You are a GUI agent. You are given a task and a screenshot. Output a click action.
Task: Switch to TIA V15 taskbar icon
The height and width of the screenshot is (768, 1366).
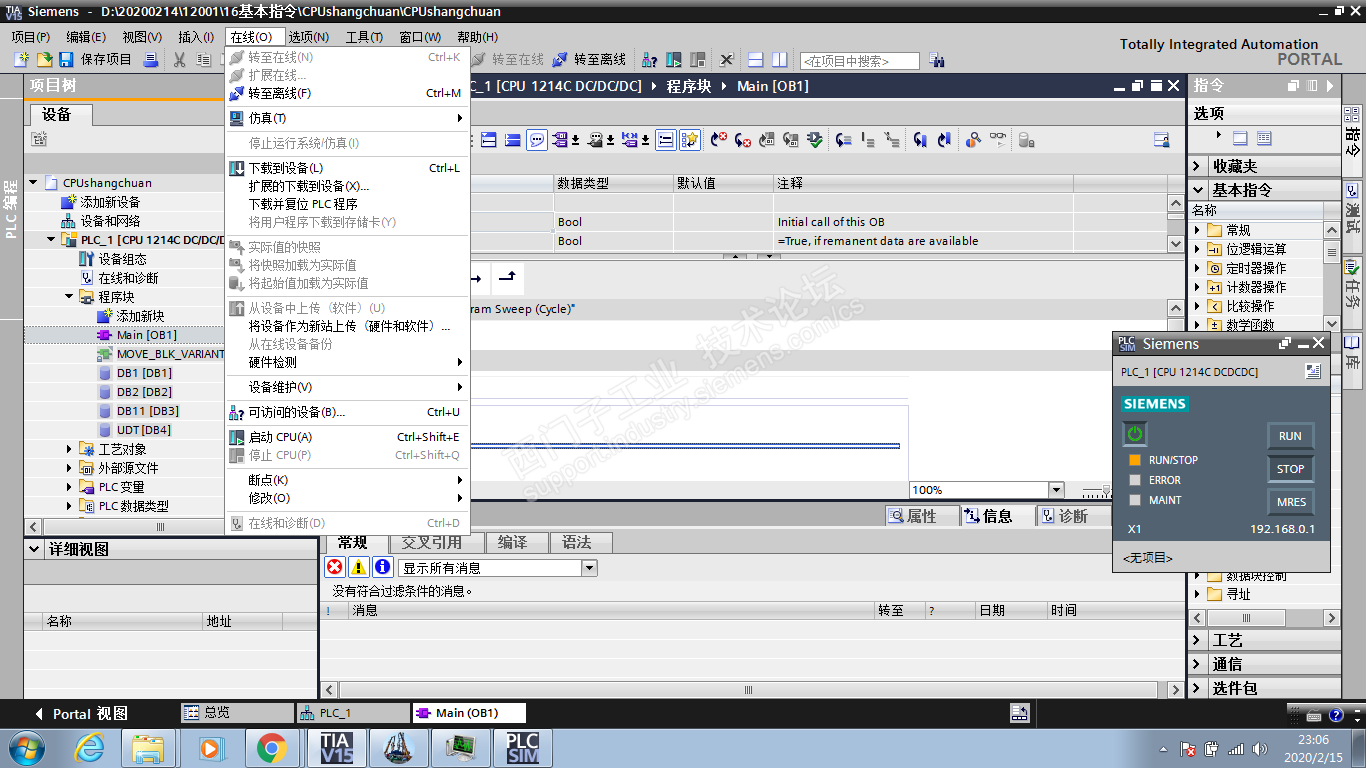pyautogui.click(x=337, y=747)
